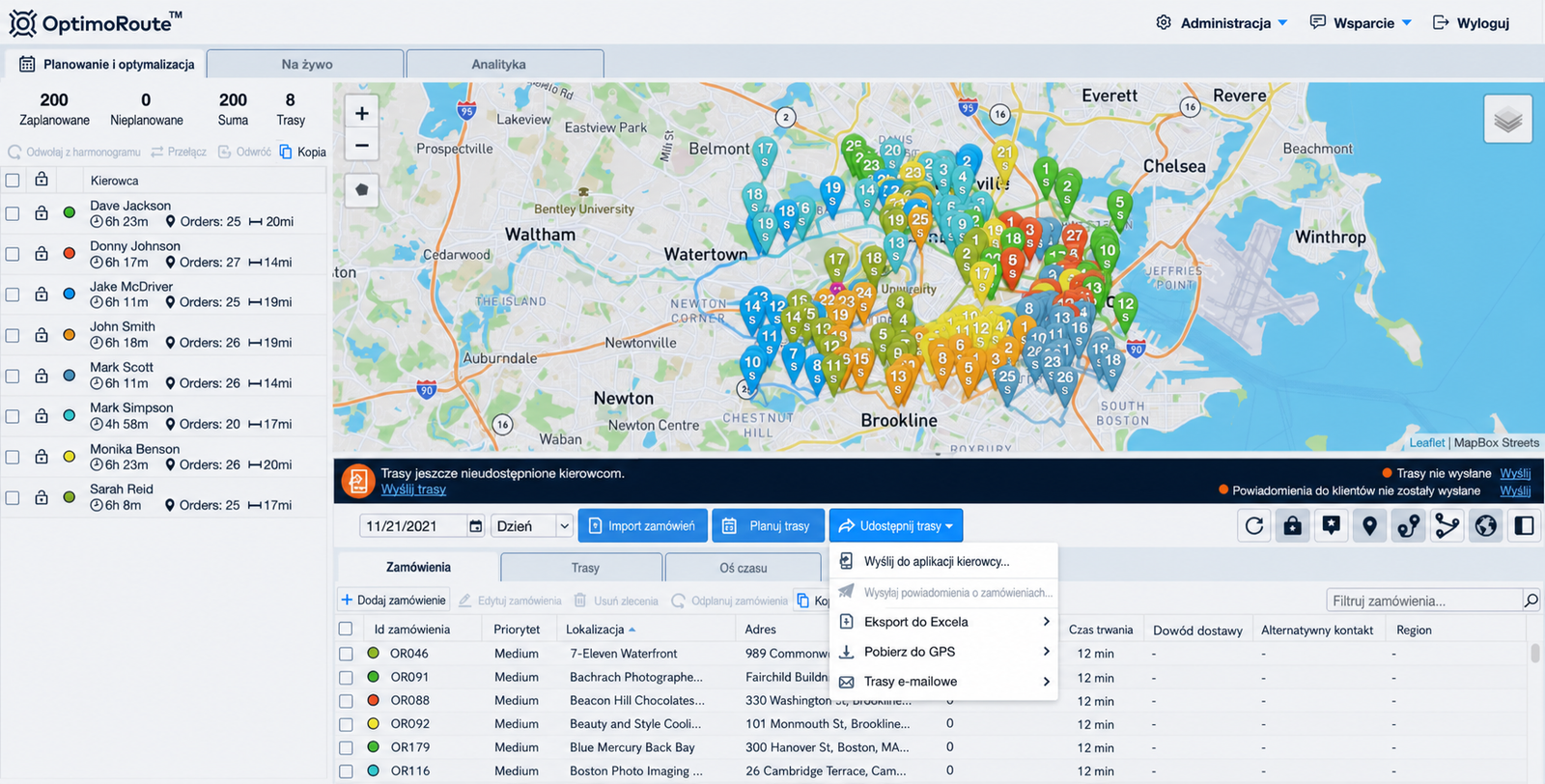This screenshot has height=784, width=1545.
Task: Expand Pobierz do GPS submenu
Action: click(943, 652)
